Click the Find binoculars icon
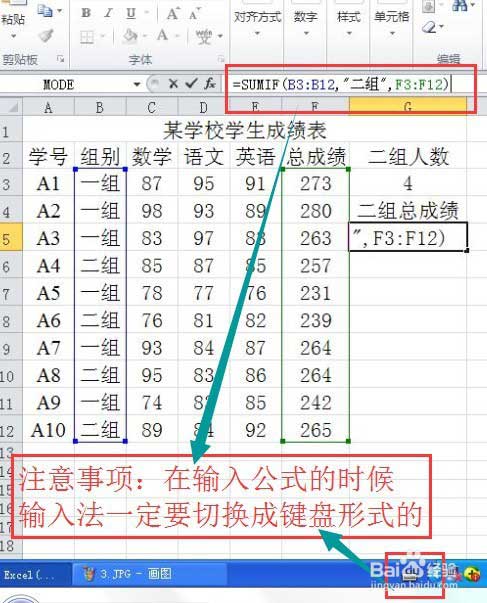Viewport: 487px width, 603px height. 460,5
